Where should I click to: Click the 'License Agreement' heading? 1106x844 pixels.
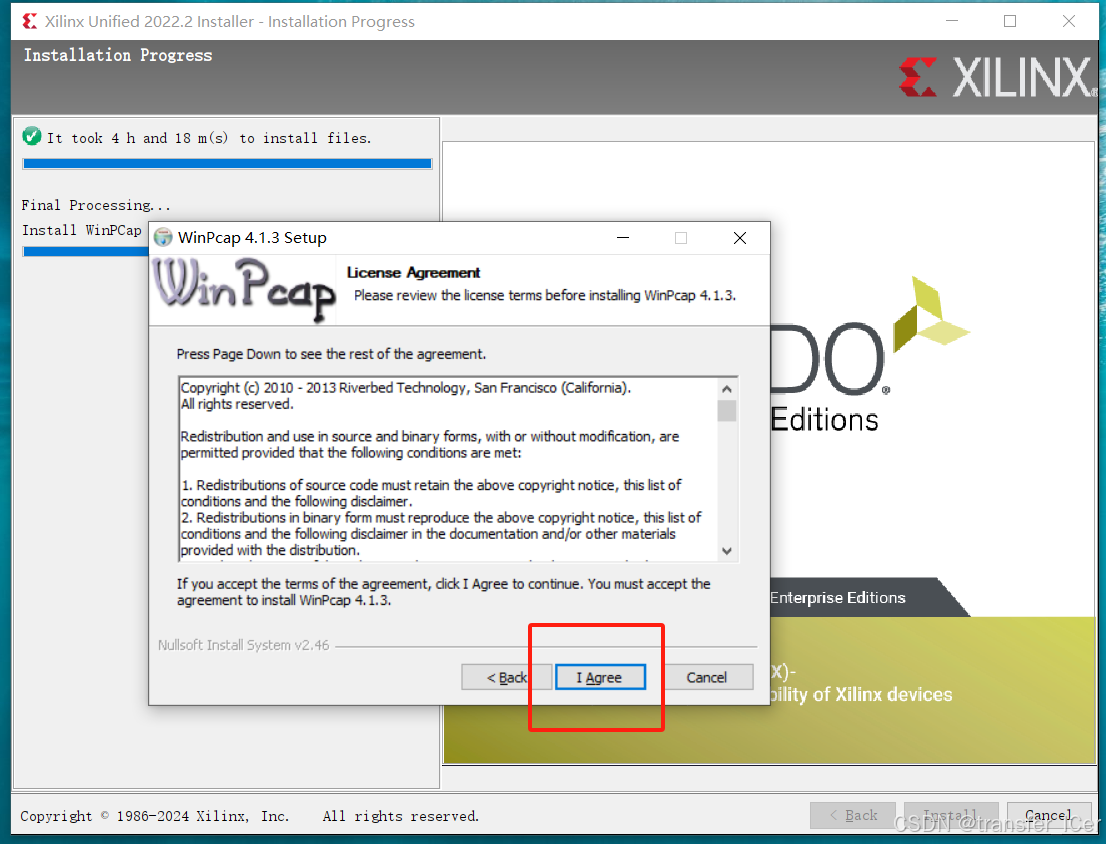pos(413,273)
